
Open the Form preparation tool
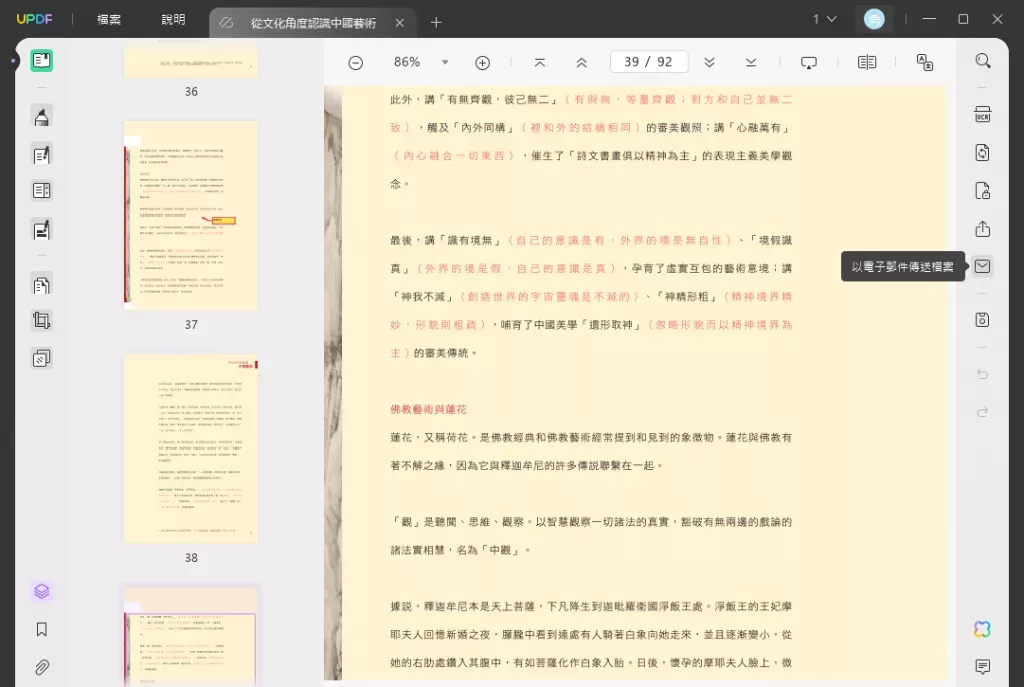pyautogui.click(x=42, y=191)
